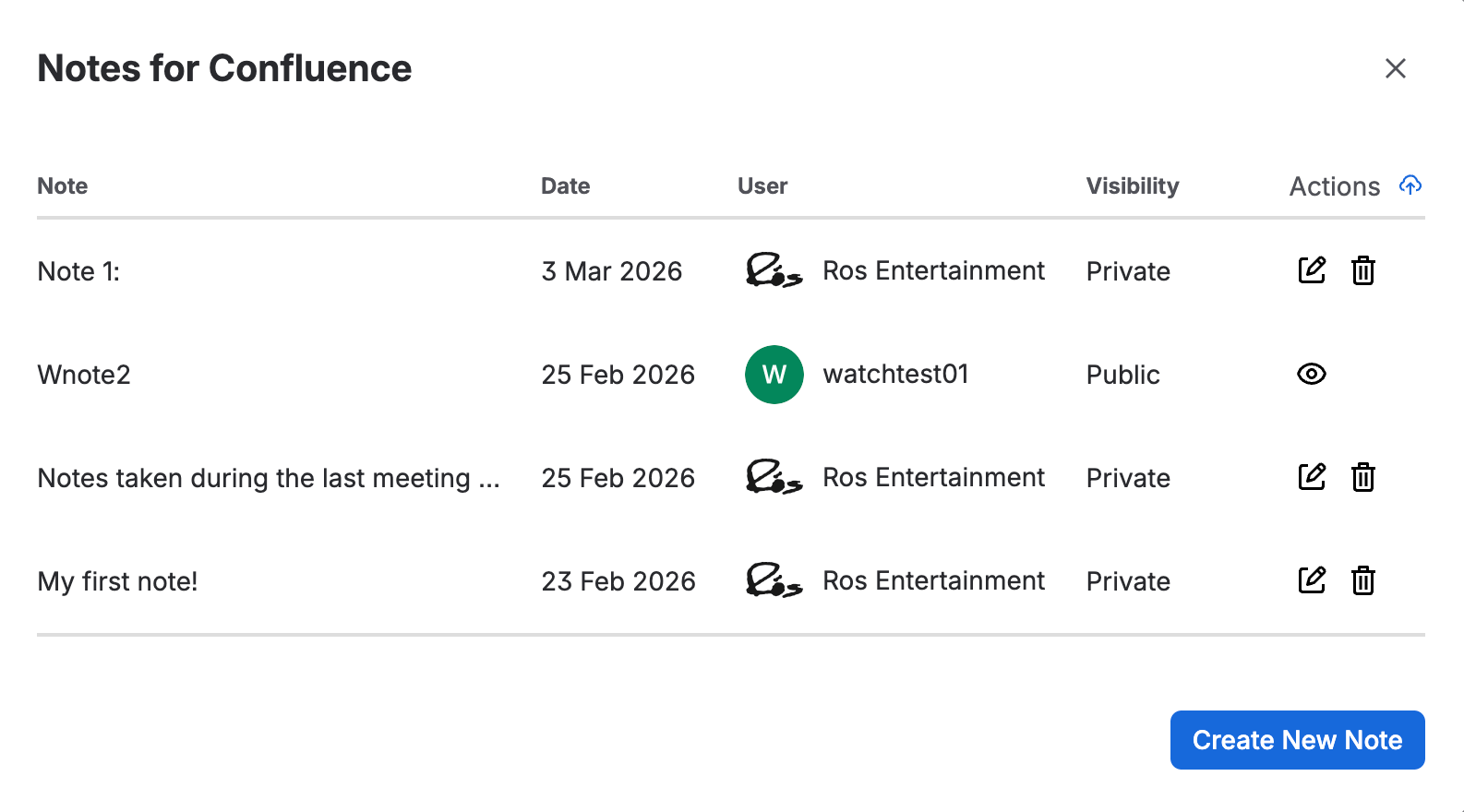Edit the "Note 1:" note
This screenshot has height=812, width=1464.
[1312, 270]
